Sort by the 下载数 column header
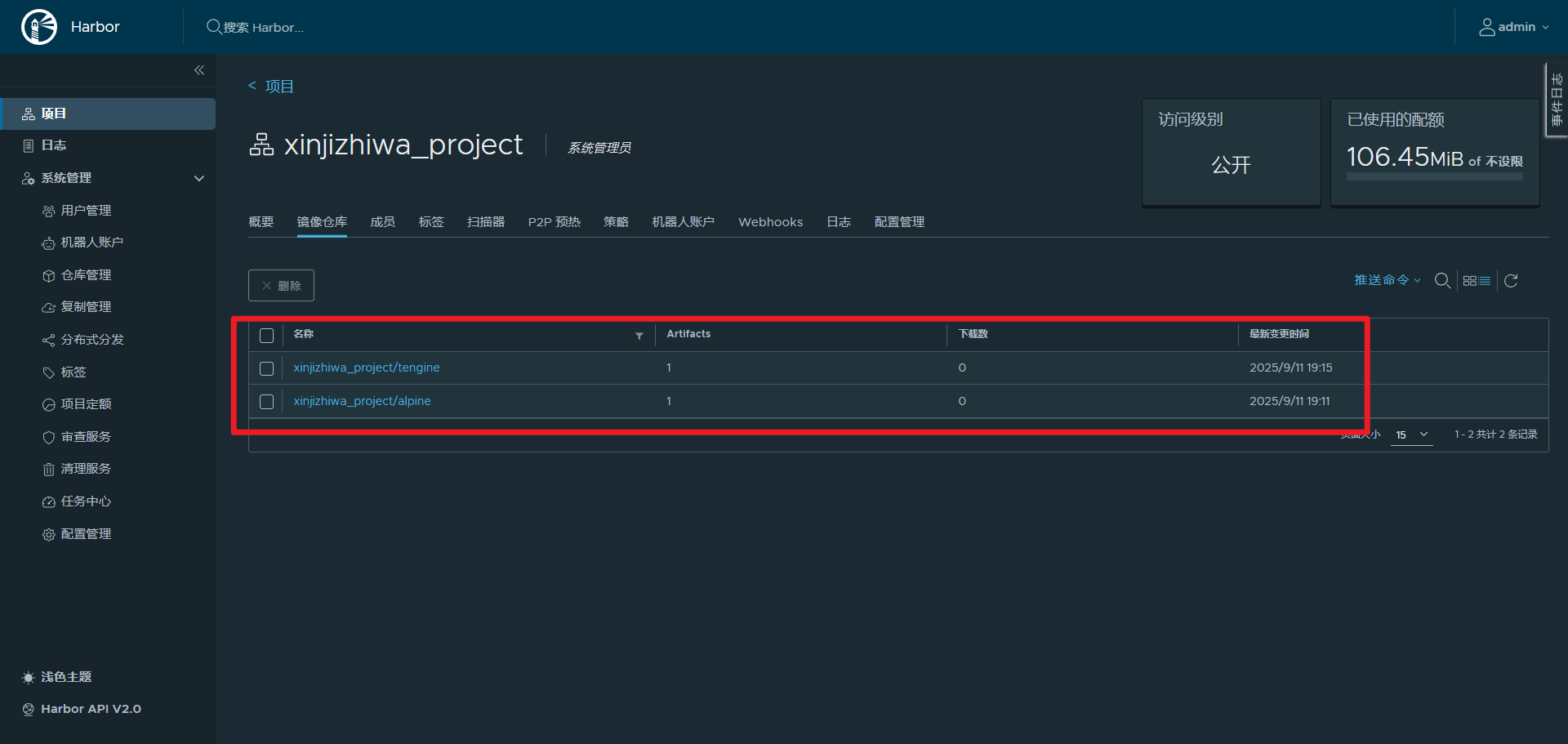 (x=973, y=334)
